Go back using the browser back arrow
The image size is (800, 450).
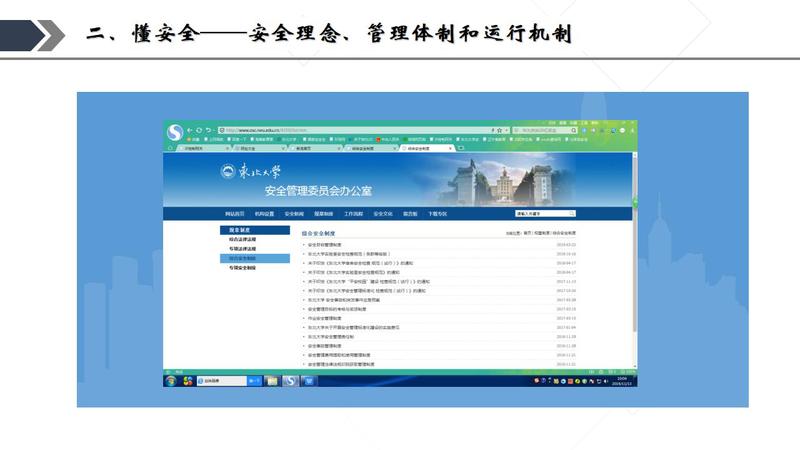[190, 130]
